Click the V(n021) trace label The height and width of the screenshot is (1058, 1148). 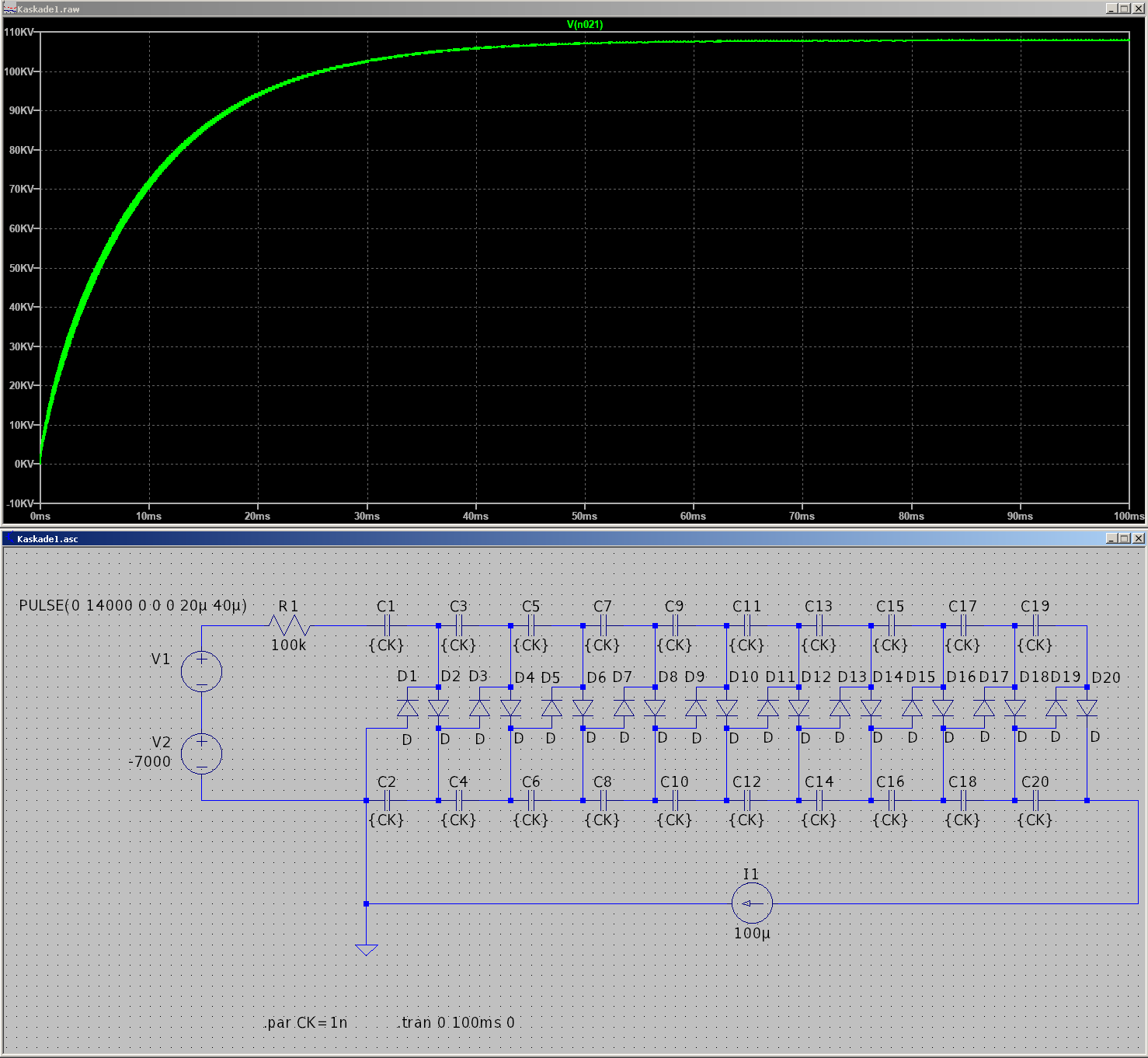[x=585, y=24]
